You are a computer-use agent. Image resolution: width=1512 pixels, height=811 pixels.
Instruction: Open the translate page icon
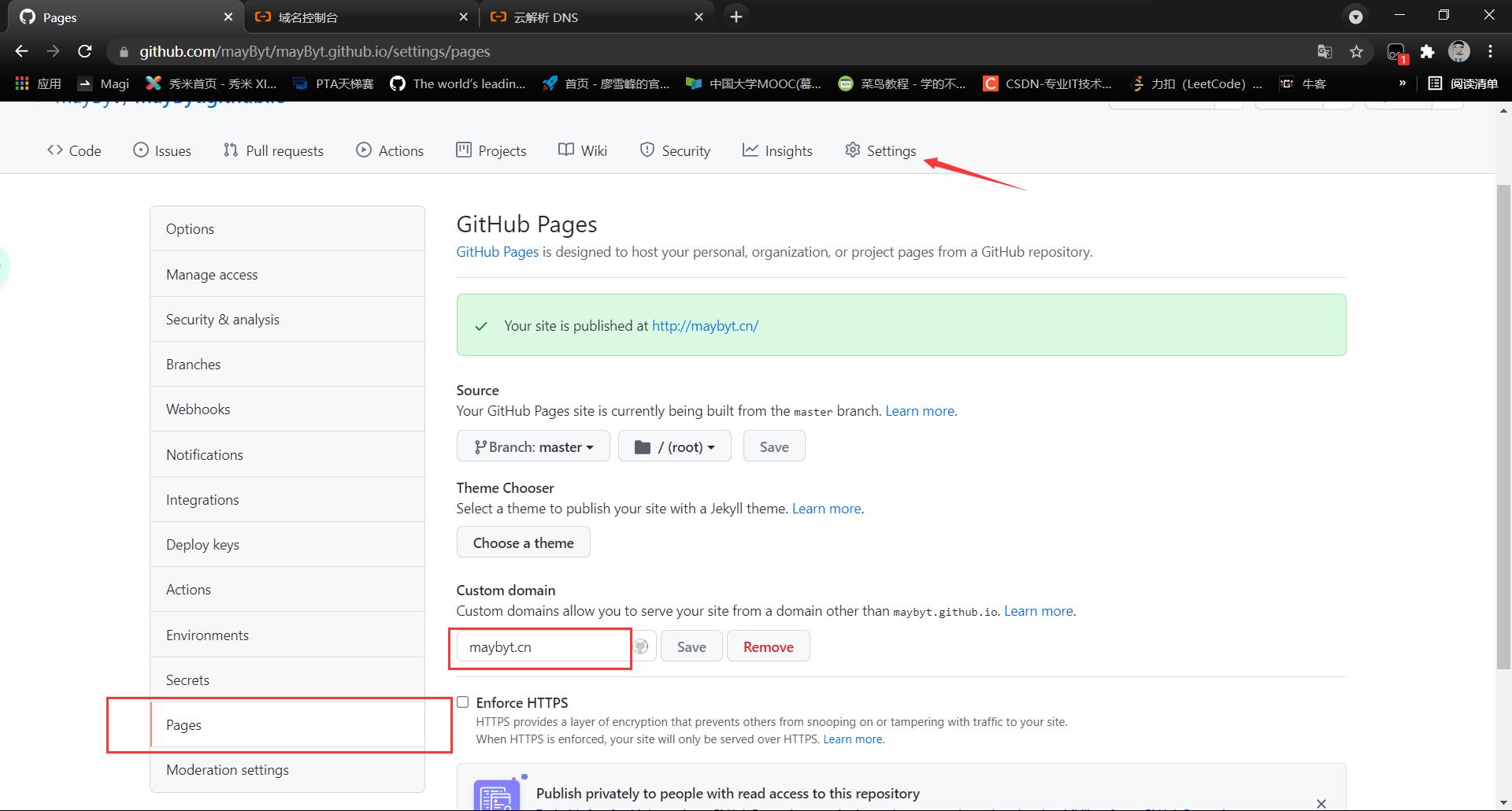click(x=1325, y=51)
